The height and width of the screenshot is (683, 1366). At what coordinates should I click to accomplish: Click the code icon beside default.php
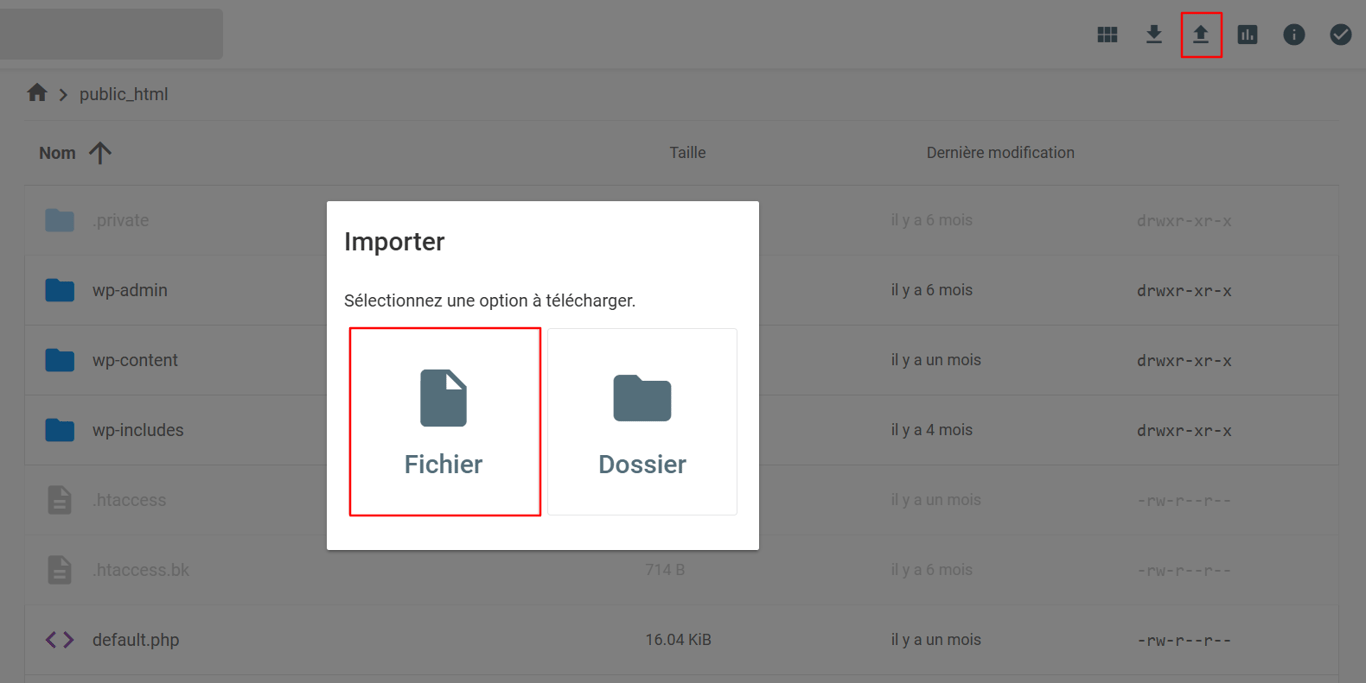pos(59,639)
